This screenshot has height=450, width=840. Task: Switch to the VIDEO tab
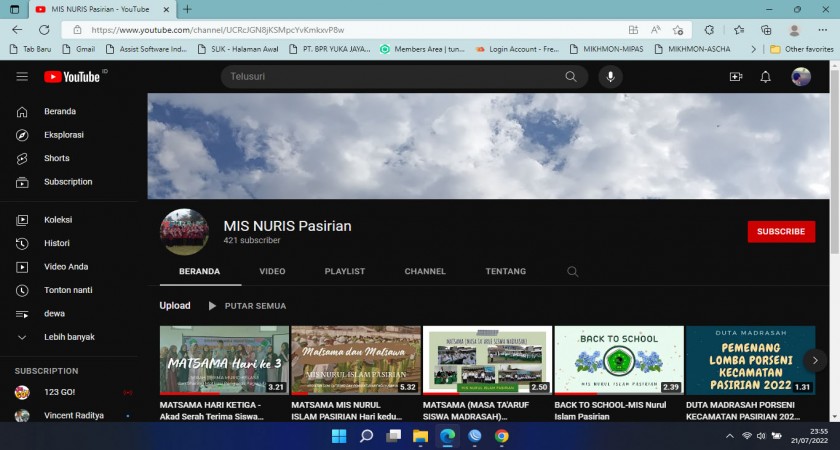pyautogui.click(x=272, y=271)
